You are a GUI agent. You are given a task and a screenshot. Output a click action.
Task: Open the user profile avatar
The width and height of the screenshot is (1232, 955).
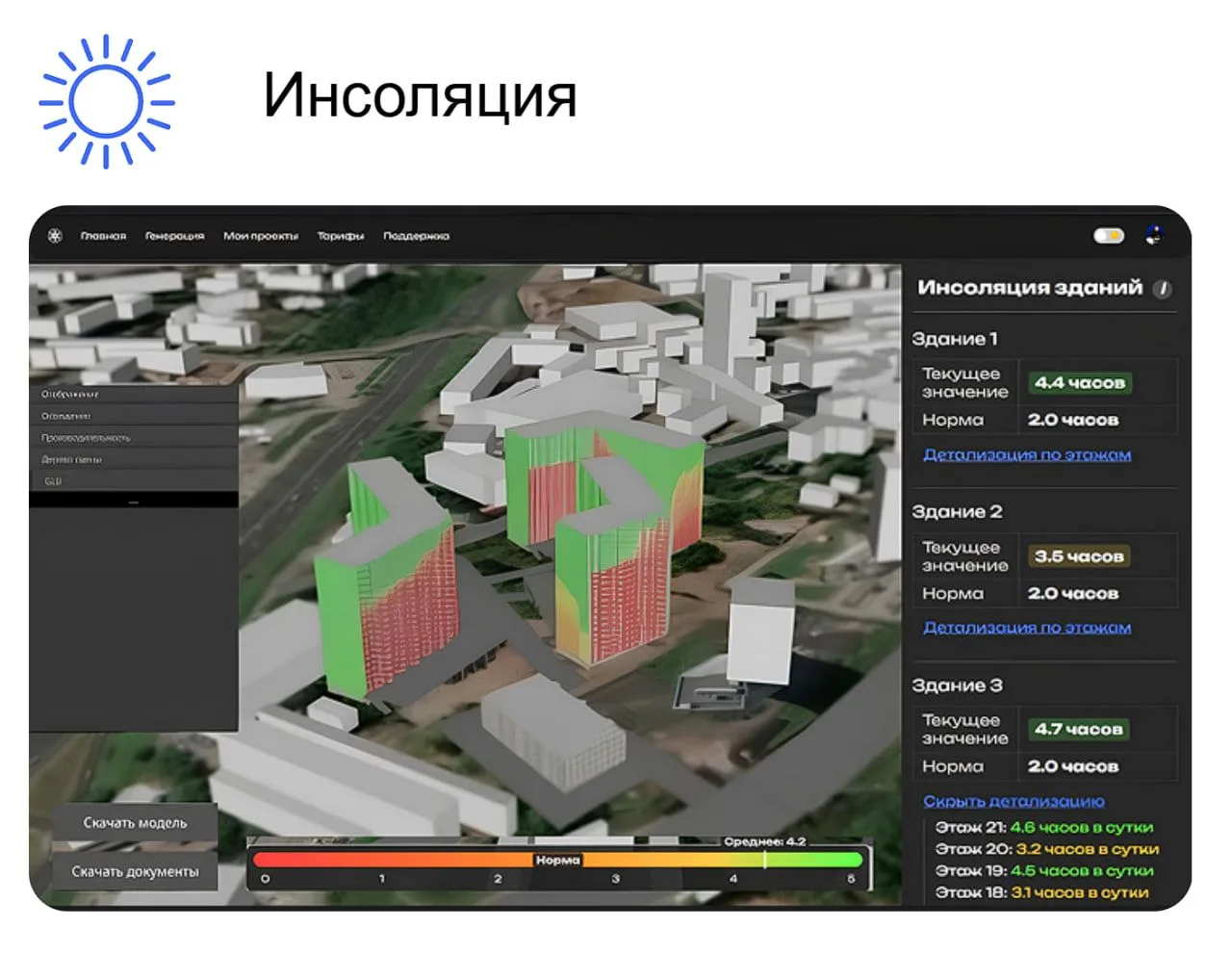click(1153, 236)
